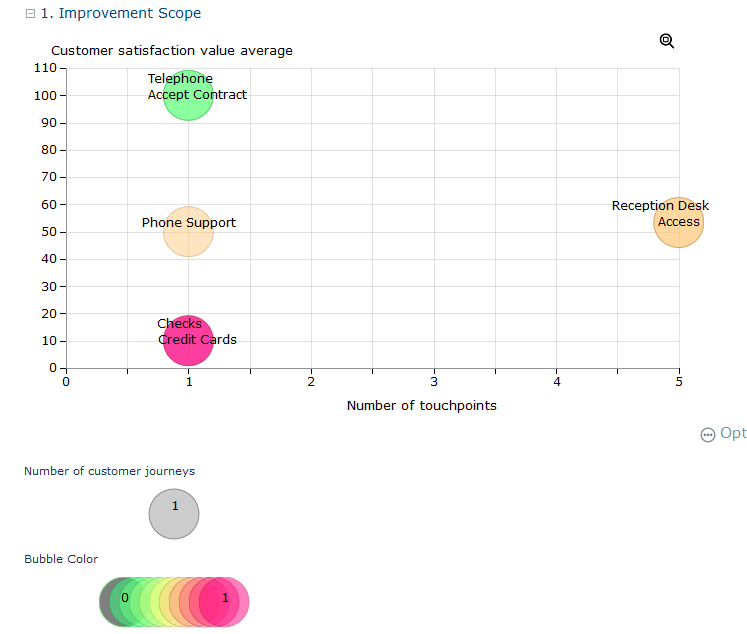Select the Phone Support bubble
The image size is (747, 634).
(188, 231)
